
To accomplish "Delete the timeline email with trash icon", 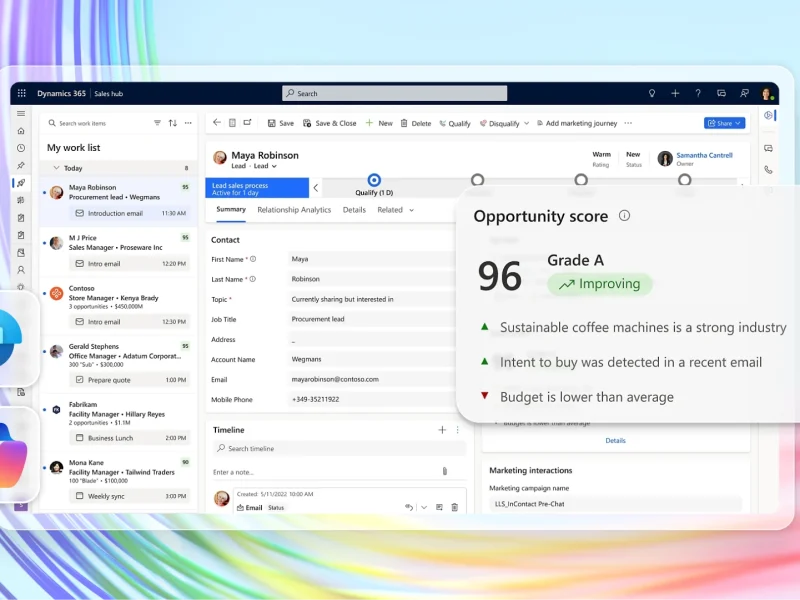I will (455, 507).
